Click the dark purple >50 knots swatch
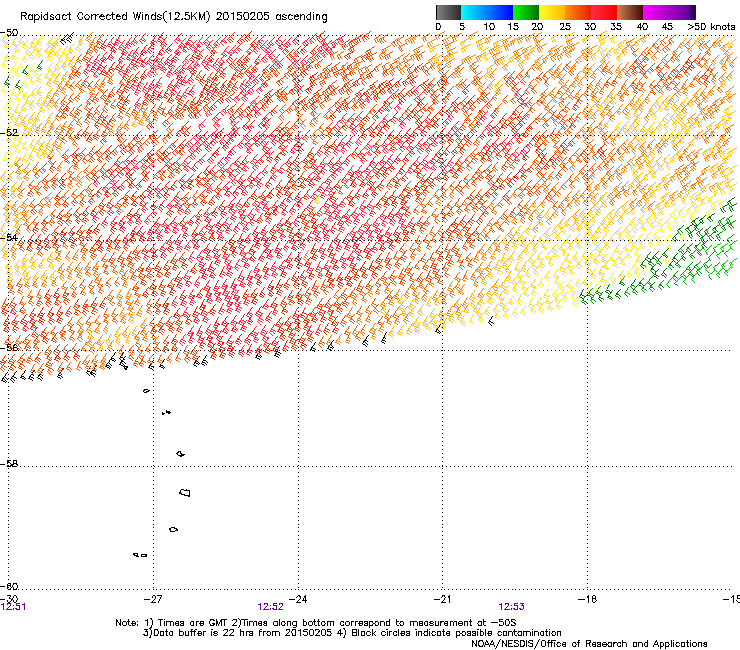This screenshot has height=650, width=740. click(x=692, y=12)
